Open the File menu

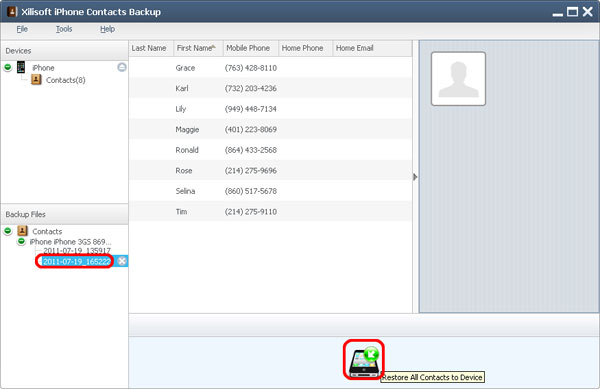(x=22, y=29)
